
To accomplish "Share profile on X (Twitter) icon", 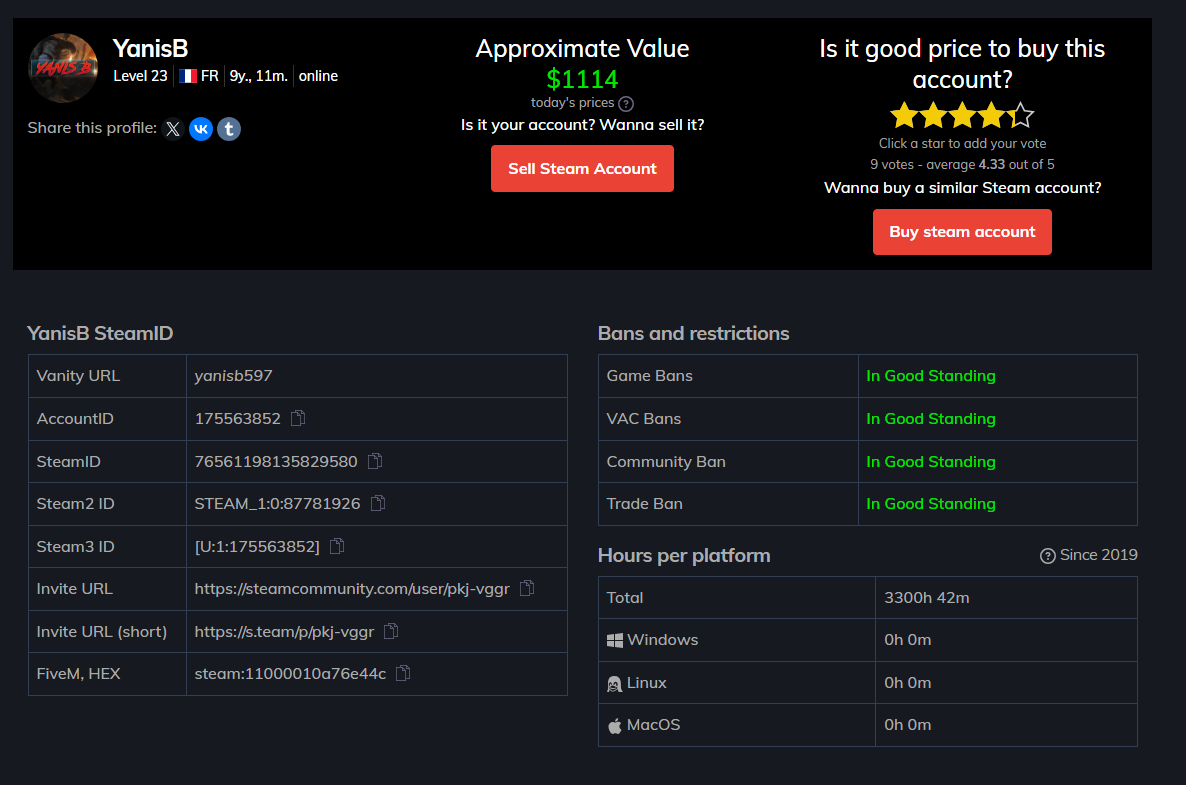I will pyautogui.click(x=173, y=129).
